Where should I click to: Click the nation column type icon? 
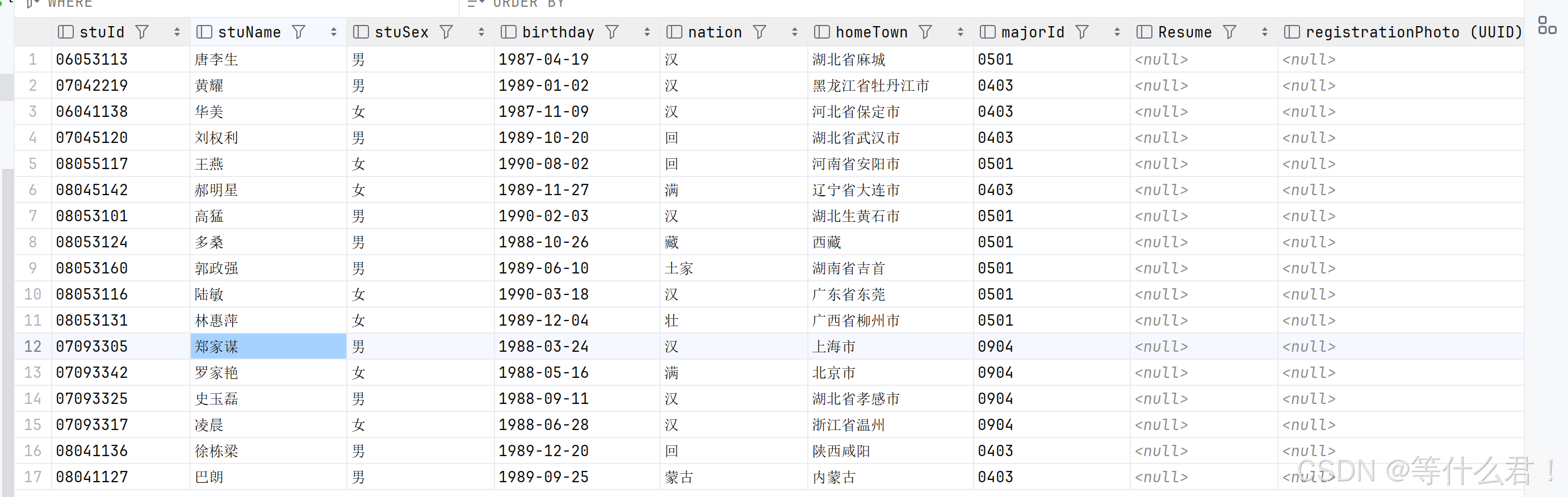[674, 32]
